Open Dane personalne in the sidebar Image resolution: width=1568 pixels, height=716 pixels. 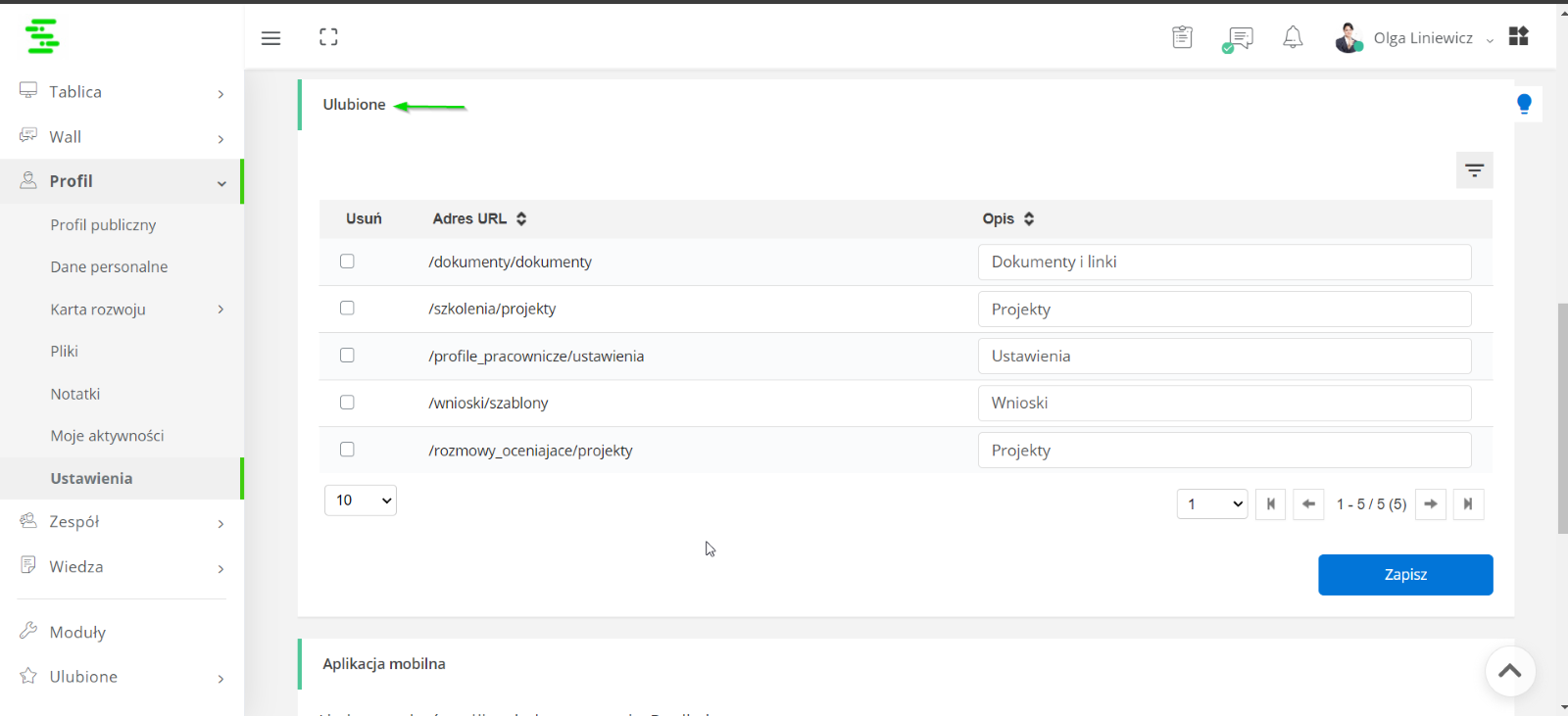(x=109, y=266)
